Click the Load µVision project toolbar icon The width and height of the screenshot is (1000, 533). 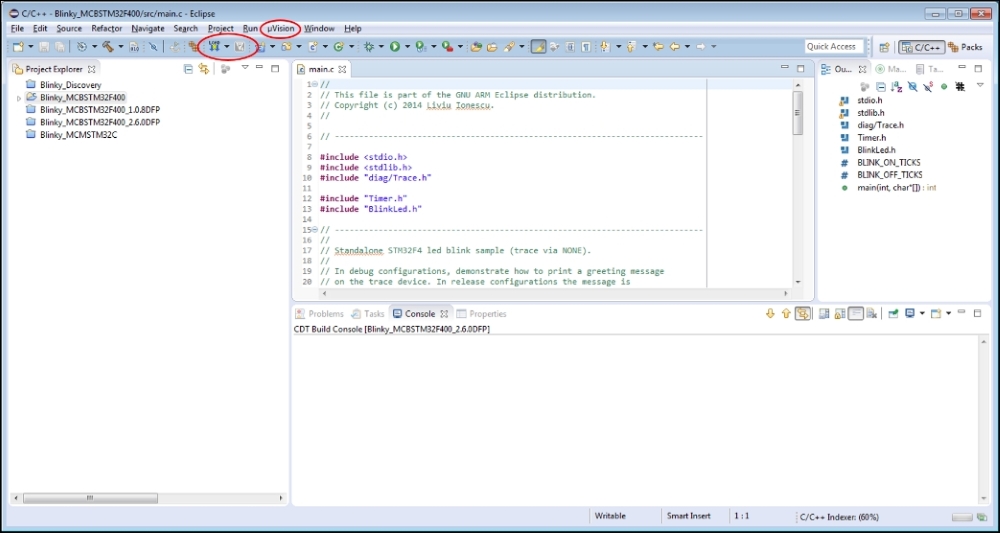click(213, 47)
